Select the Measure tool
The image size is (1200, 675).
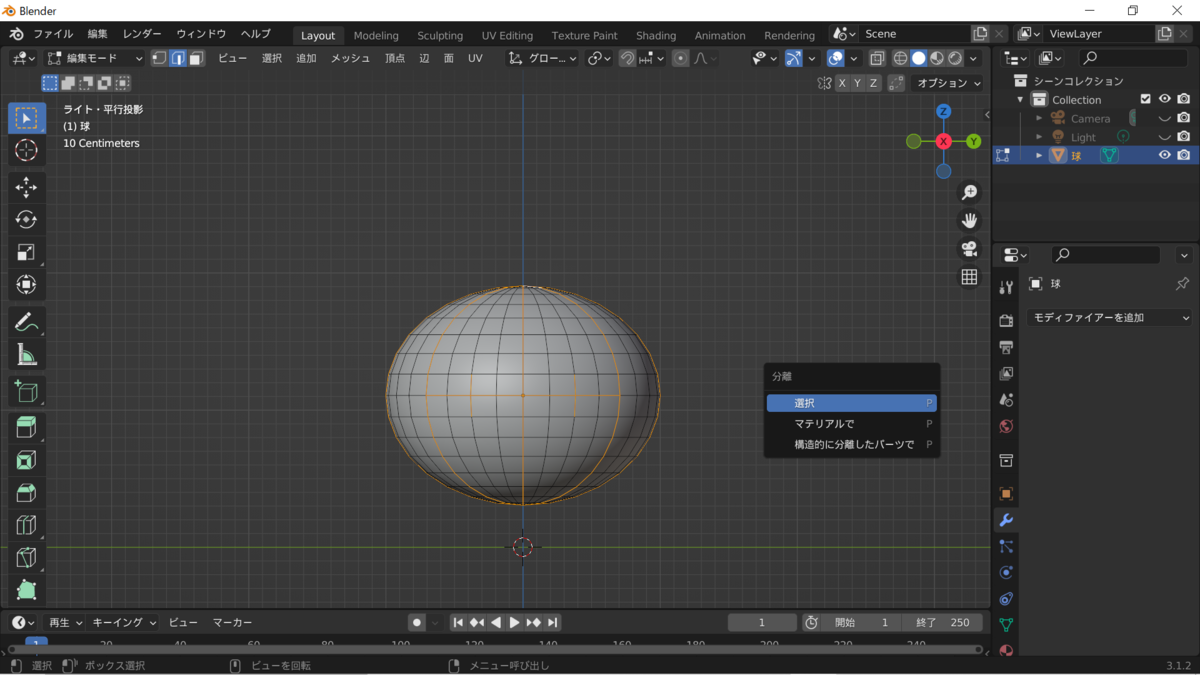pos(27,355)
